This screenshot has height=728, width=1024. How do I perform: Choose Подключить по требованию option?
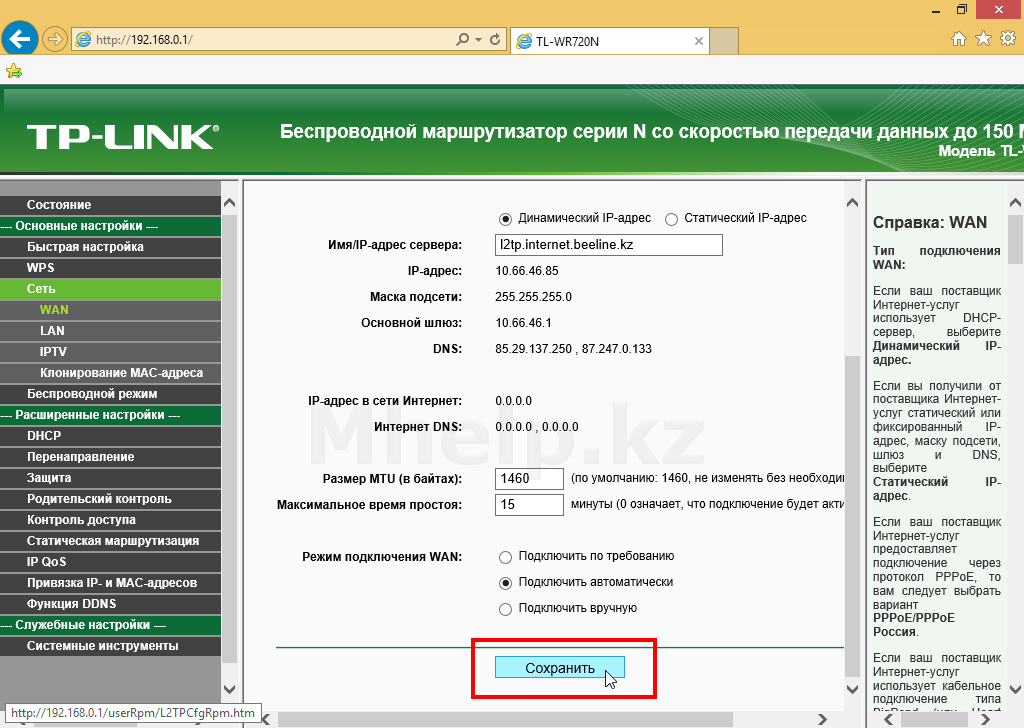[x=506, y=557]
